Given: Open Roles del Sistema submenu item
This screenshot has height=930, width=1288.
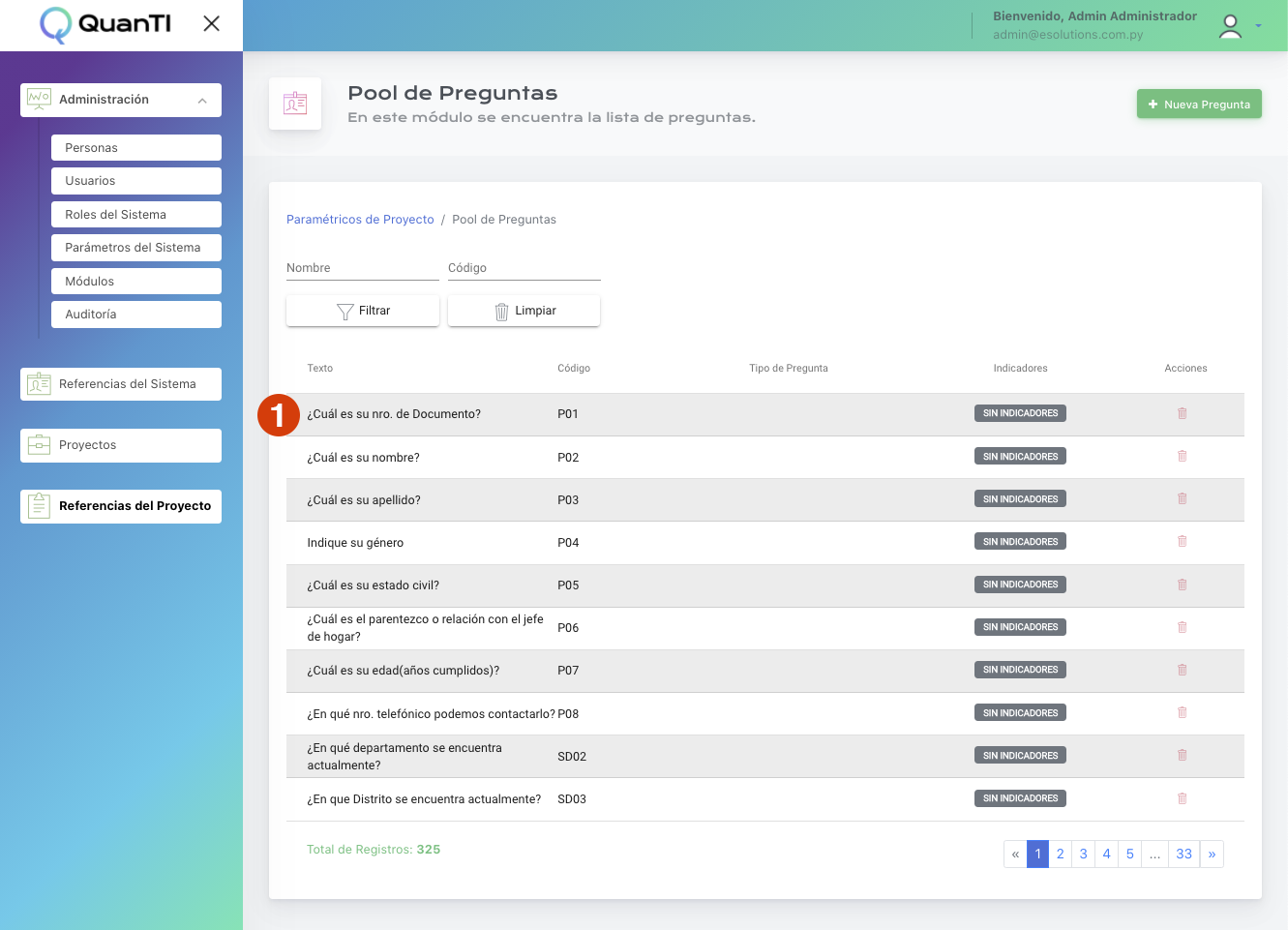Looking at the screenshot, I should 136,215.
